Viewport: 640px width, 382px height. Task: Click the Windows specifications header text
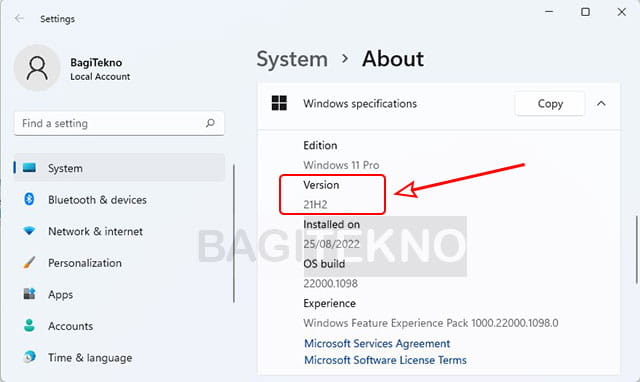pyautogui.click(x=360, y=104)
